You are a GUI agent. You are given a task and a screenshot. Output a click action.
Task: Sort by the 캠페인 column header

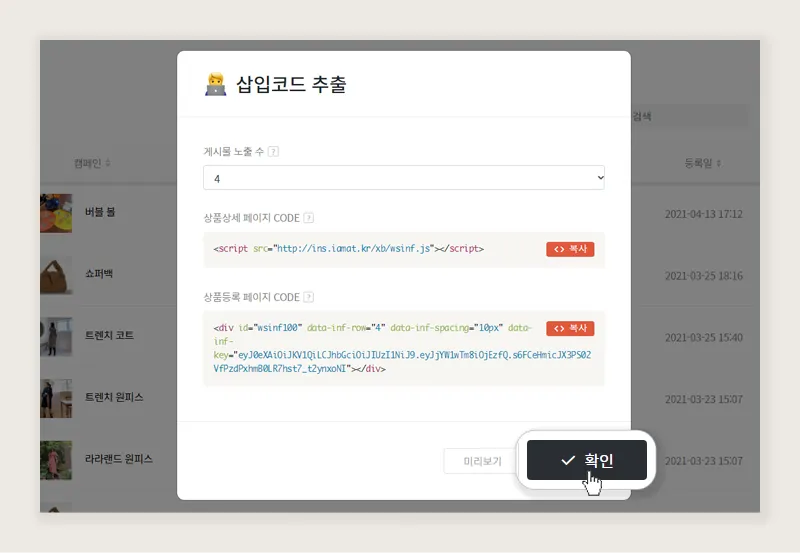pyautogui.click(x=92, y=163)
